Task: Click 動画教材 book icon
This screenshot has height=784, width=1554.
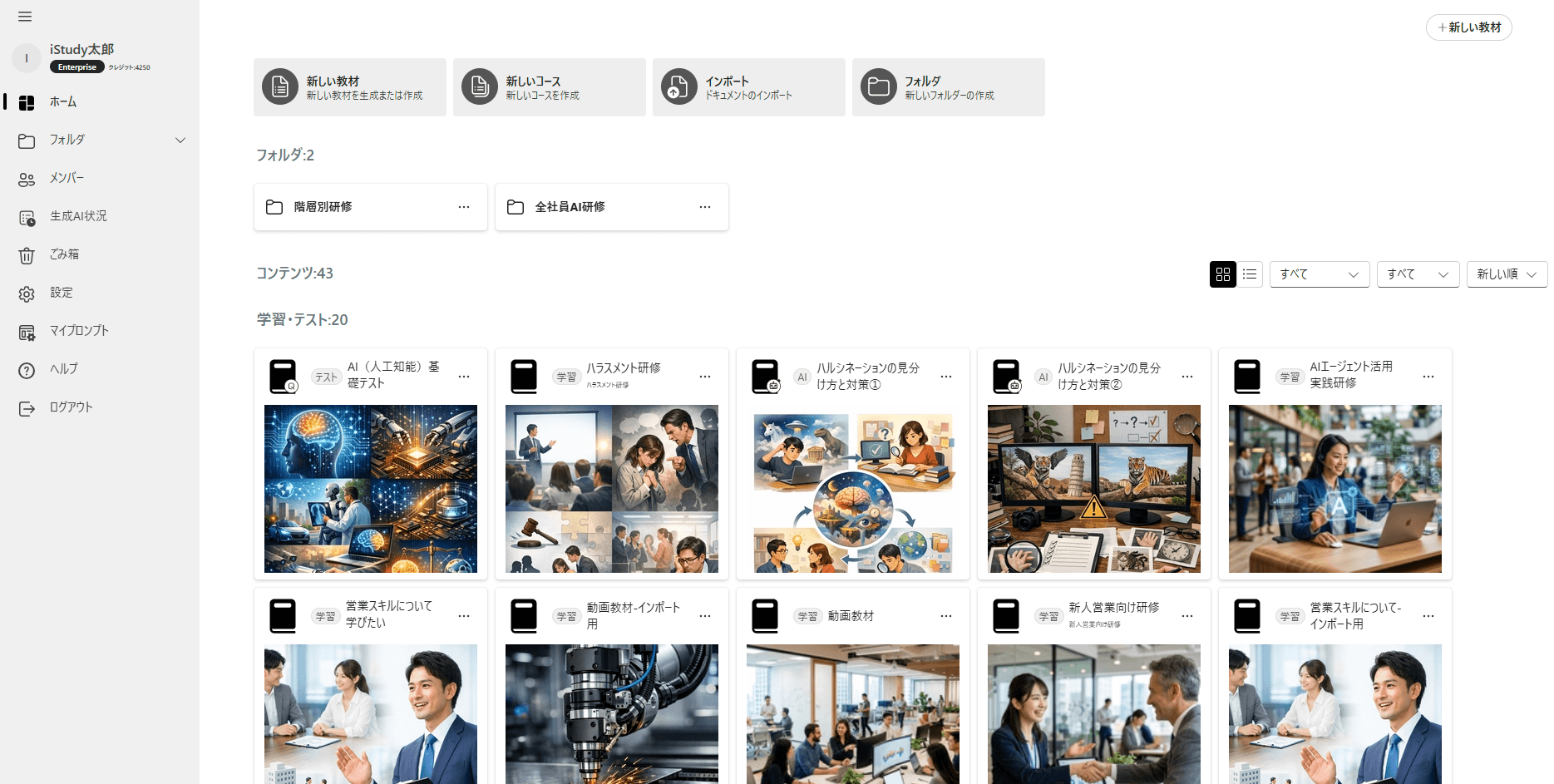Action: pyautogui.click(x=765, y=616)
